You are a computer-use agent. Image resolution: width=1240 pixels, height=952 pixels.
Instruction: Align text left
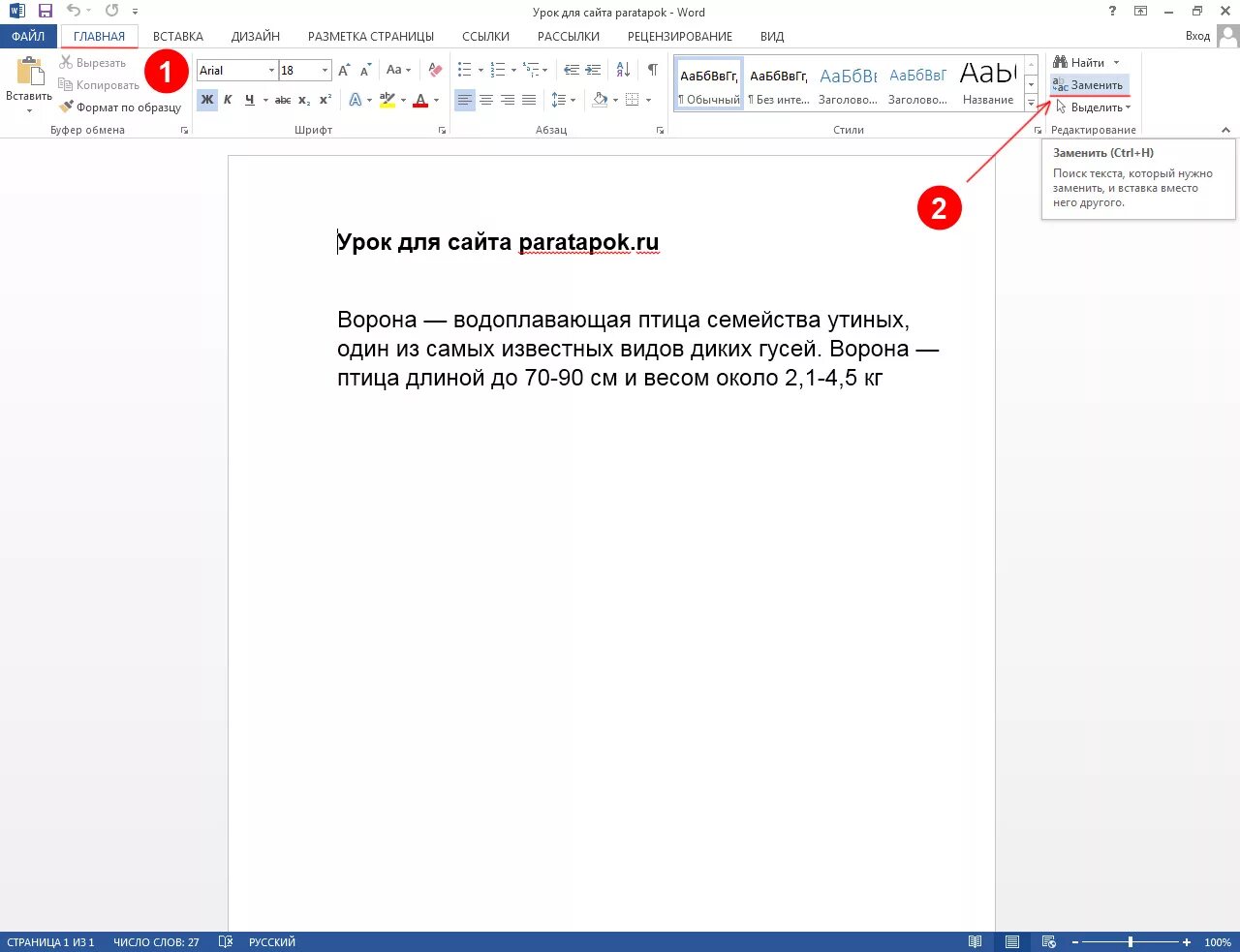point(465,100)
